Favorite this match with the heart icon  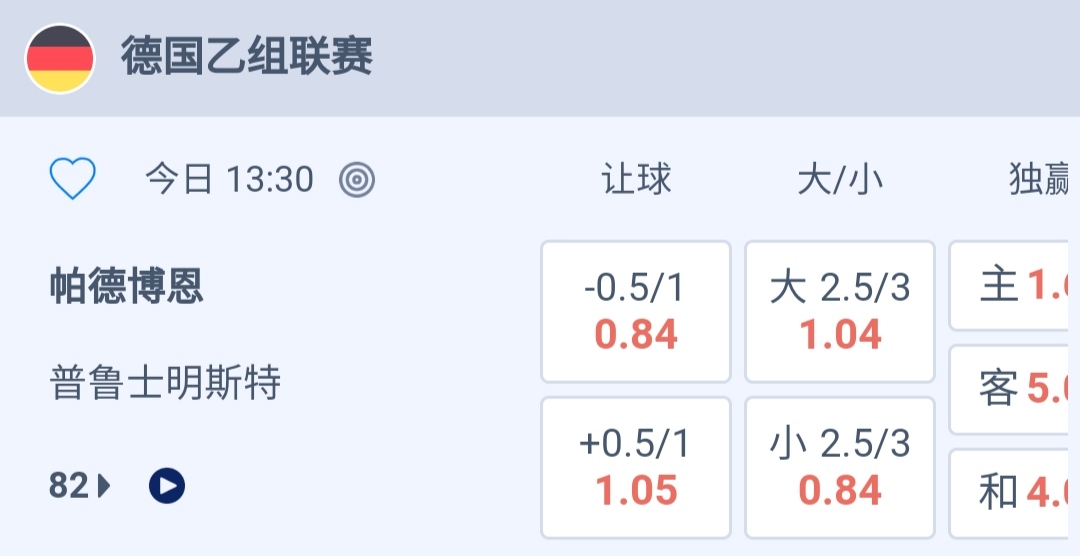[x=73, y=180]
